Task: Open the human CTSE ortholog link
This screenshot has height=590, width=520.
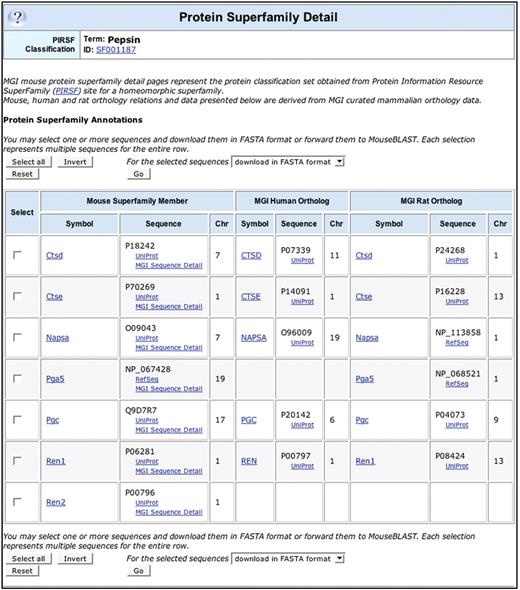Action: point(251,297)
